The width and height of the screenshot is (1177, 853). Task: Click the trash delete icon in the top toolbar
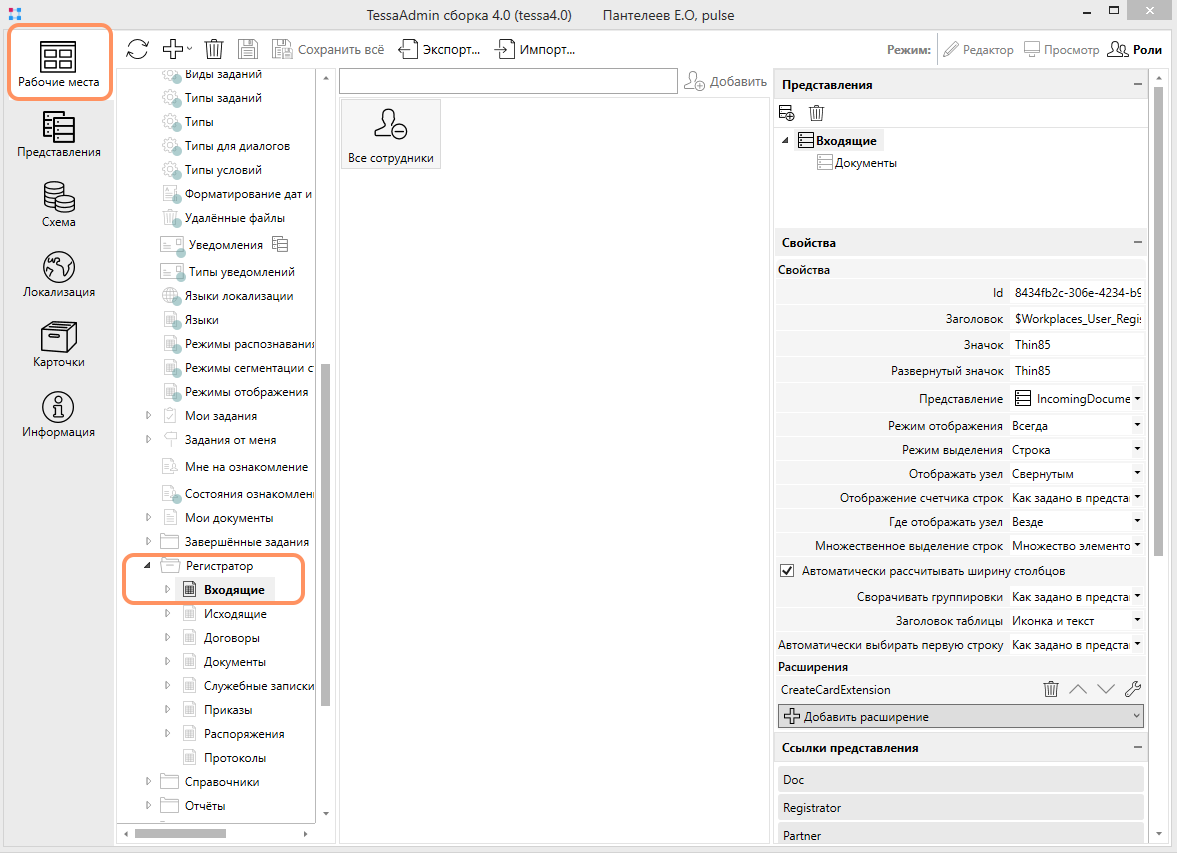pos(214,49)
